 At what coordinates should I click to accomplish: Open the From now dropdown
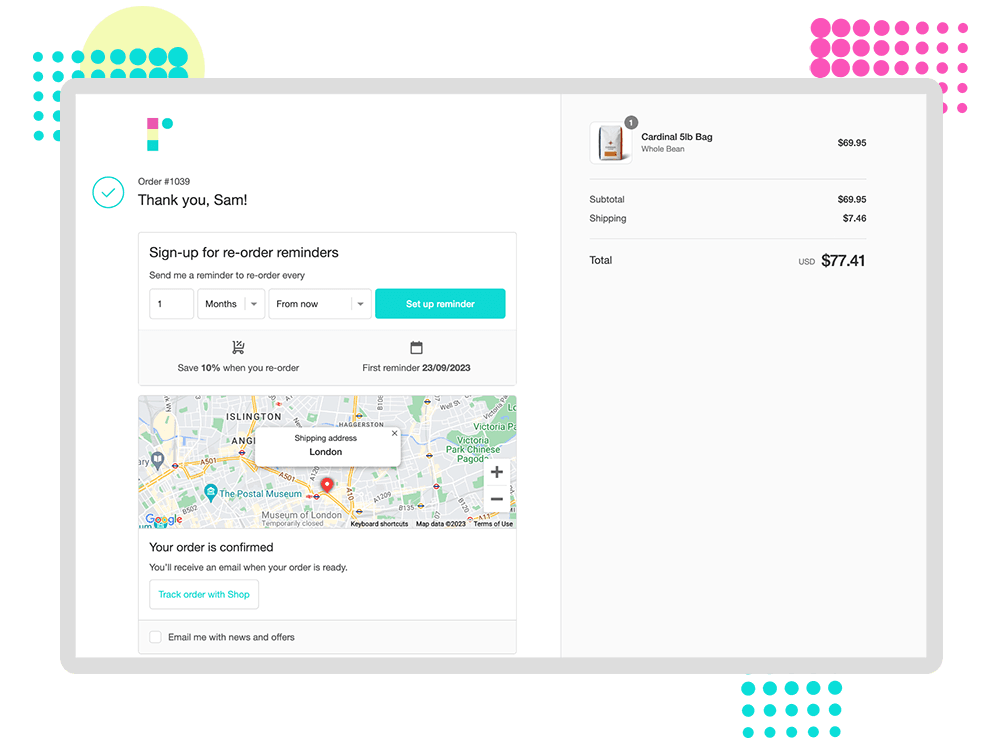[x=320, y=304]
